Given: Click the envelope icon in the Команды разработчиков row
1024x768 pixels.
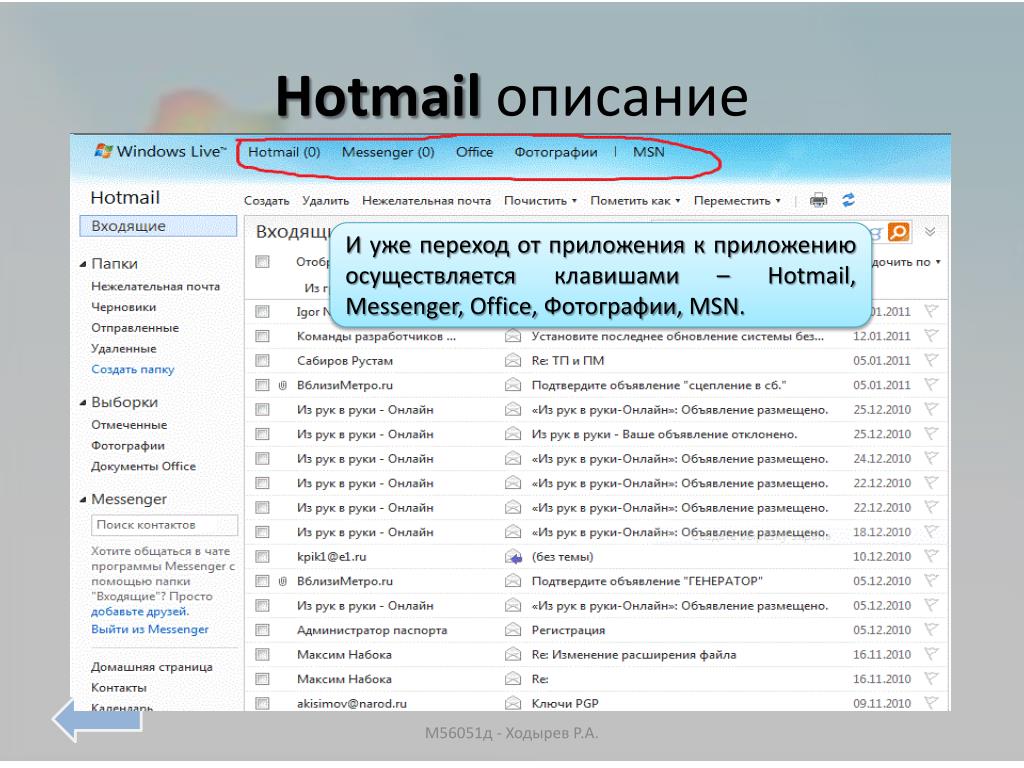Looking at the screenshot, I should click(x=513, y=336).
